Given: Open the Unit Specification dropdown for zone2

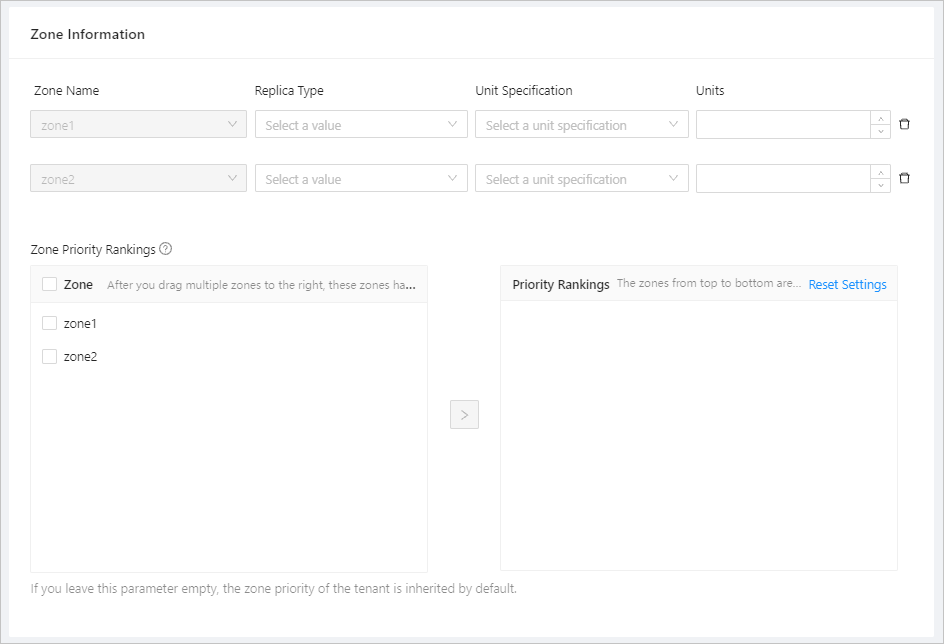Looking at the screenshot, I should pos(581,178).
